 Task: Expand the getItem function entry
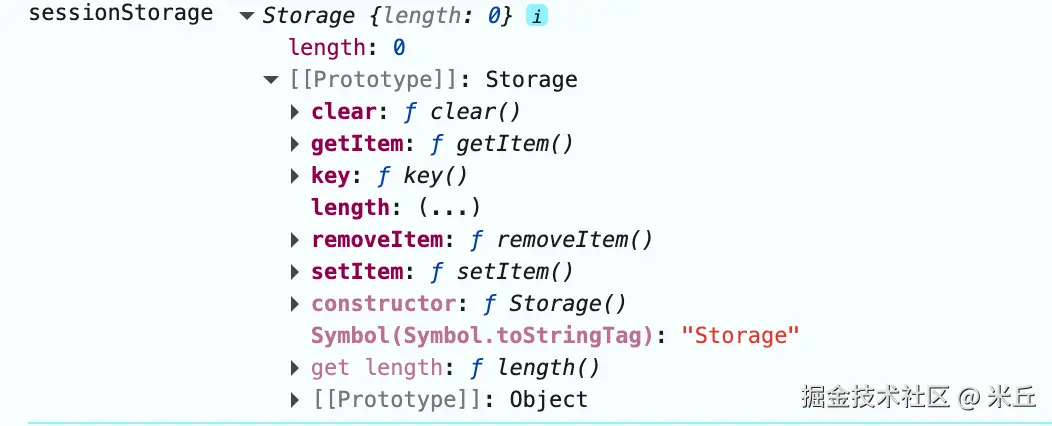[295, 144]
